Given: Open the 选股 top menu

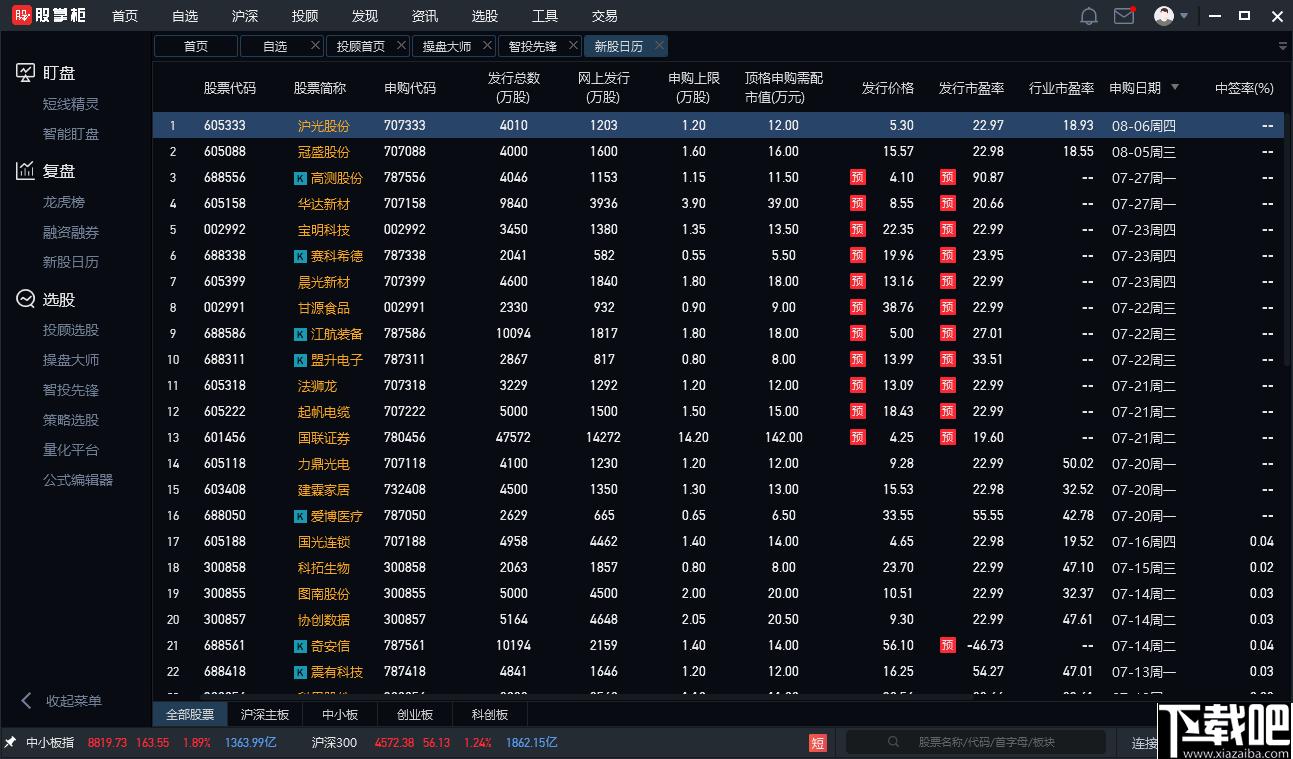Looking at the screenshot, I should coord(485,16).
